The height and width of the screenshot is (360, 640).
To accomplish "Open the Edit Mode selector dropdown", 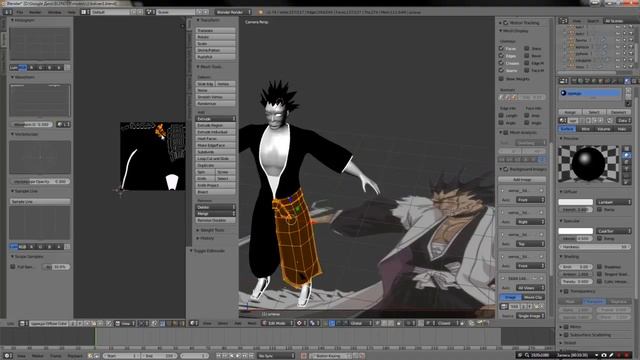I will click(x=278, y=323).
